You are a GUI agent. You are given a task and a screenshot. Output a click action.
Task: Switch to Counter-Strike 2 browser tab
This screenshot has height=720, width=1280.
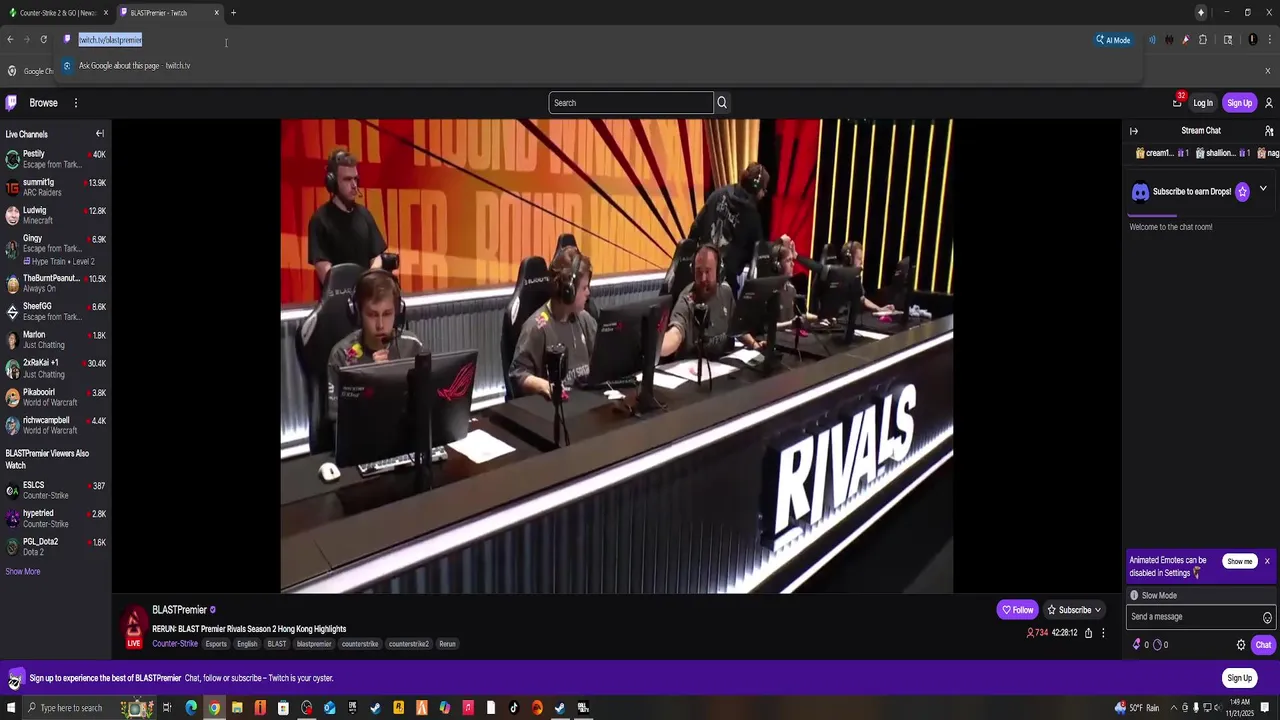pyautogui.click(x=58, y=13)
